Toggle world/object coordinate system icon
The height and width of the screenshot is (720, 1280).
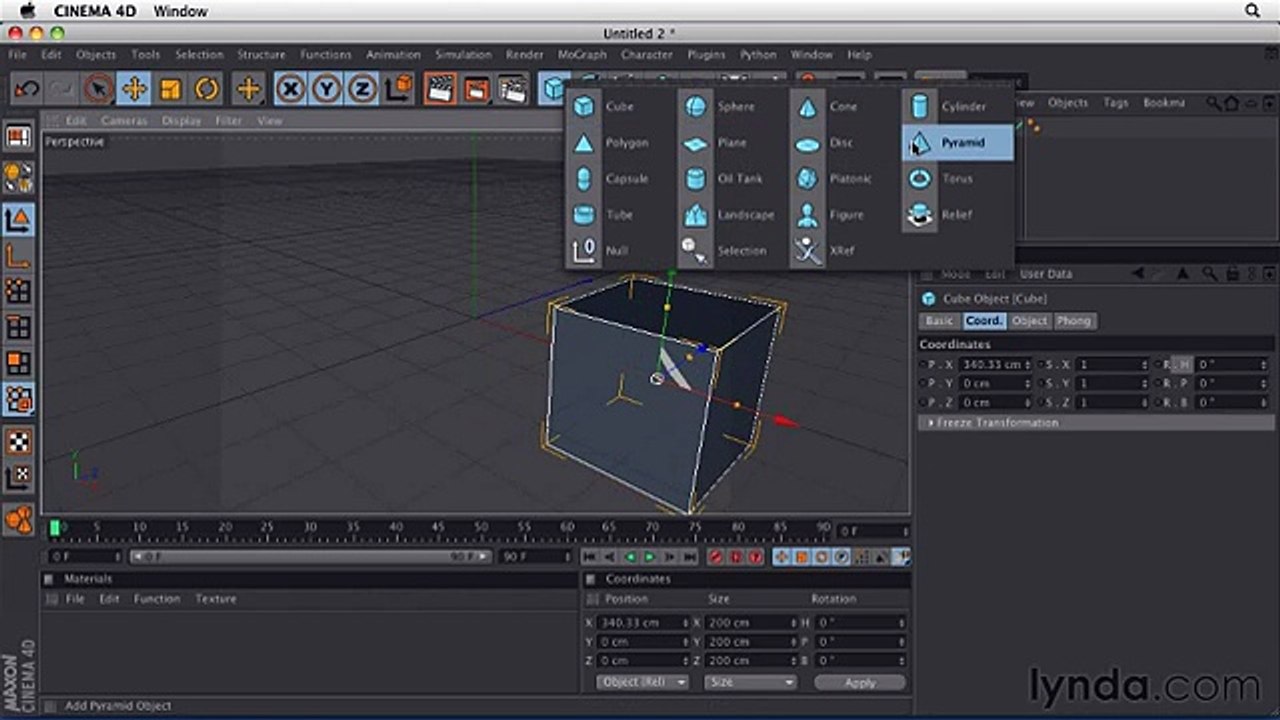coord(399,89)
